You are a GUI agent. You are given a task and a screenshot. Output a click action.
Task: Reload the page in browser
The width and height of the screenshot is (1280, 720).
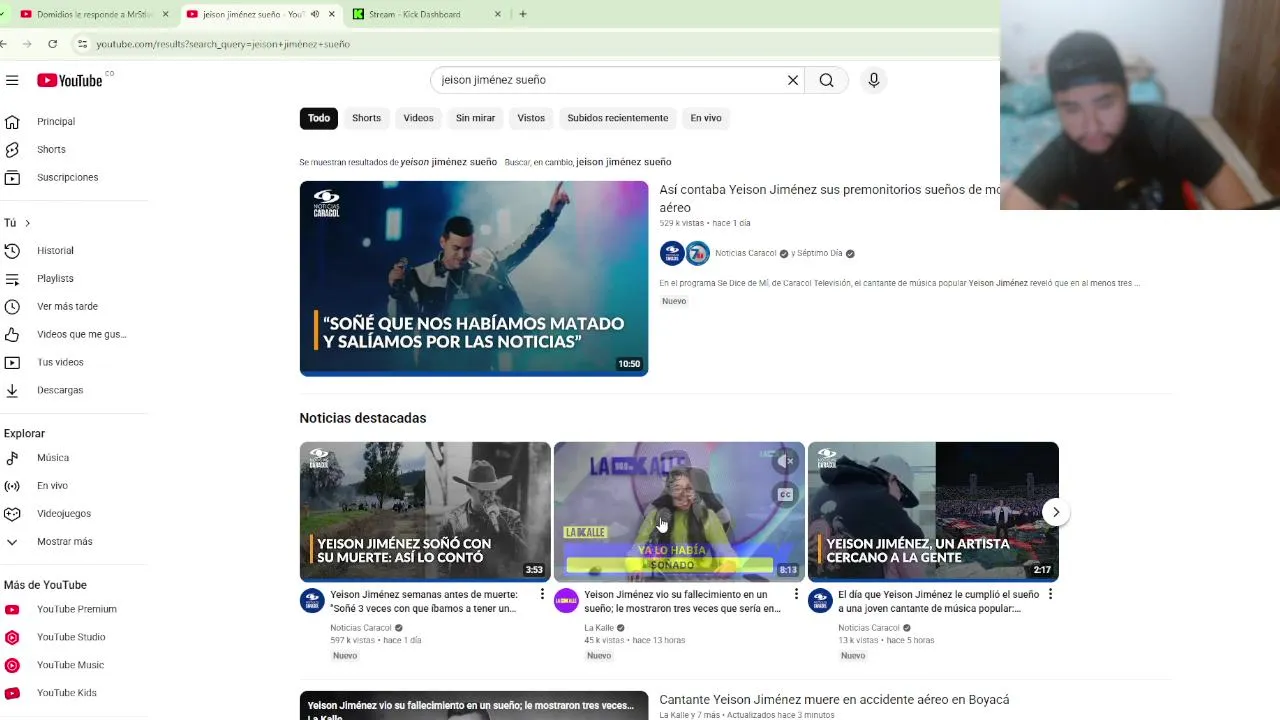tap(52, 44)
